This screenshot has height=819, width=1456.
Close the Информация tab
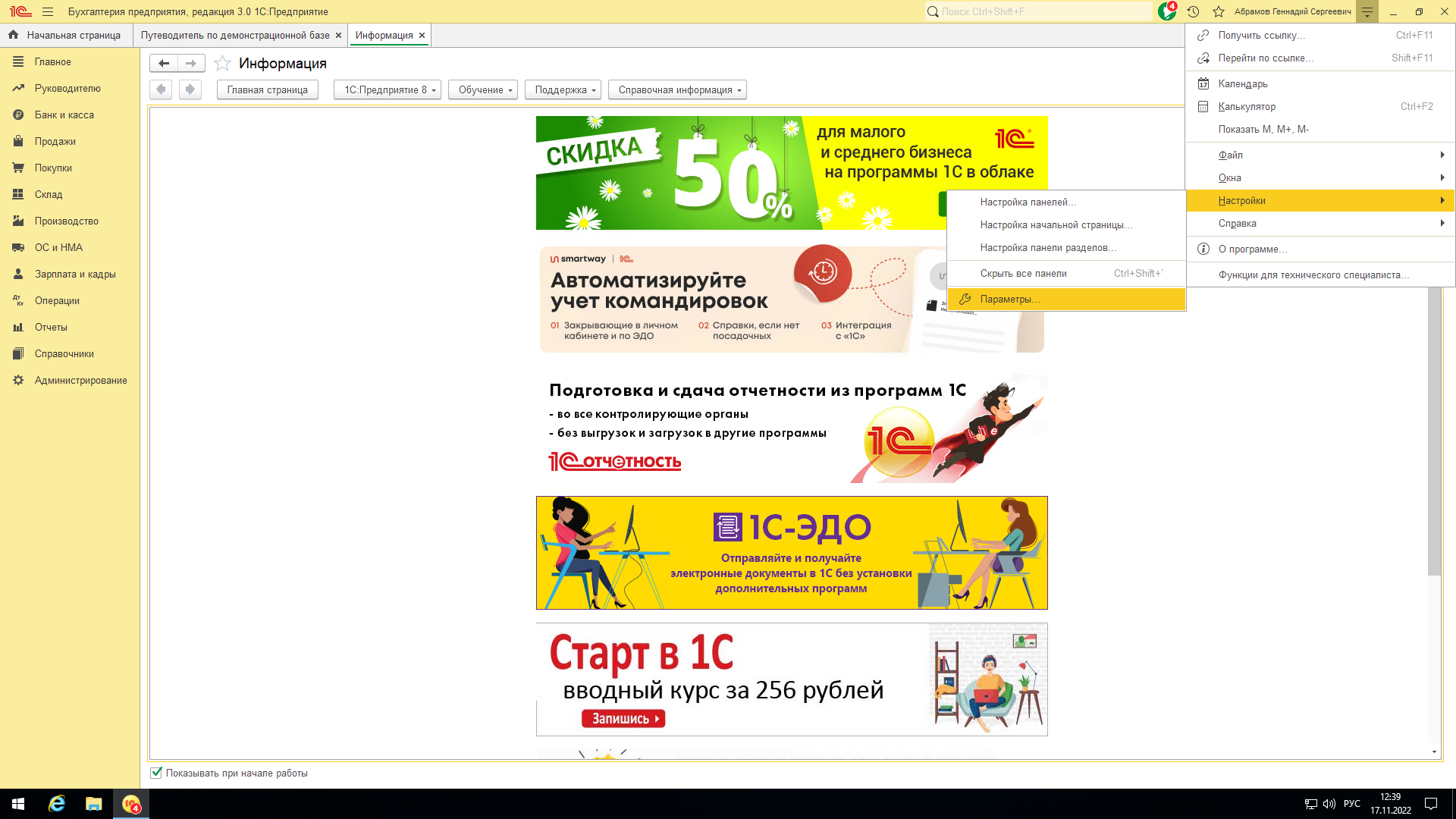(422, 36)
